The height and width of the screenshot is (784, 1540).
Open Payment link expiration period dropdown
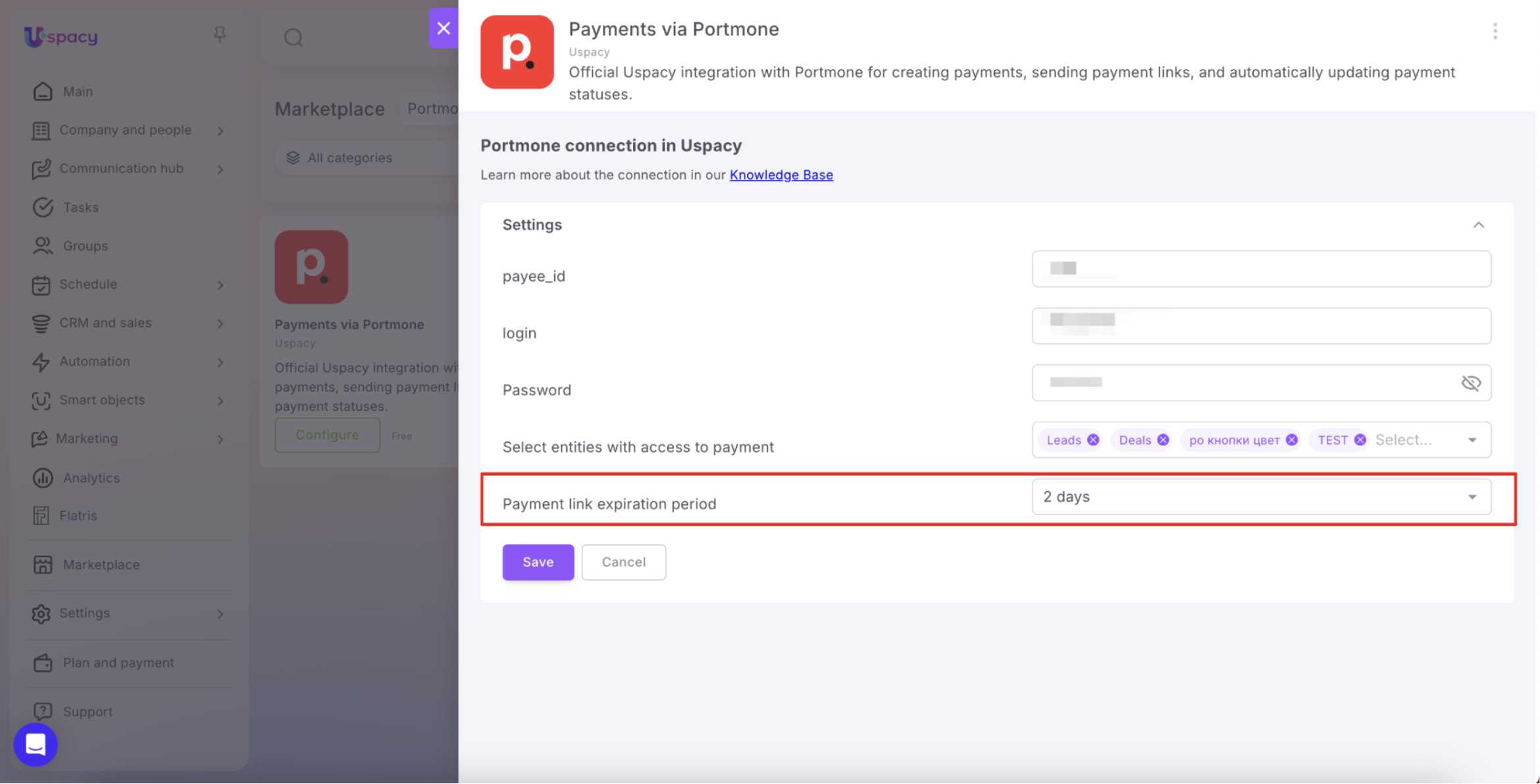pos(1261,497)
